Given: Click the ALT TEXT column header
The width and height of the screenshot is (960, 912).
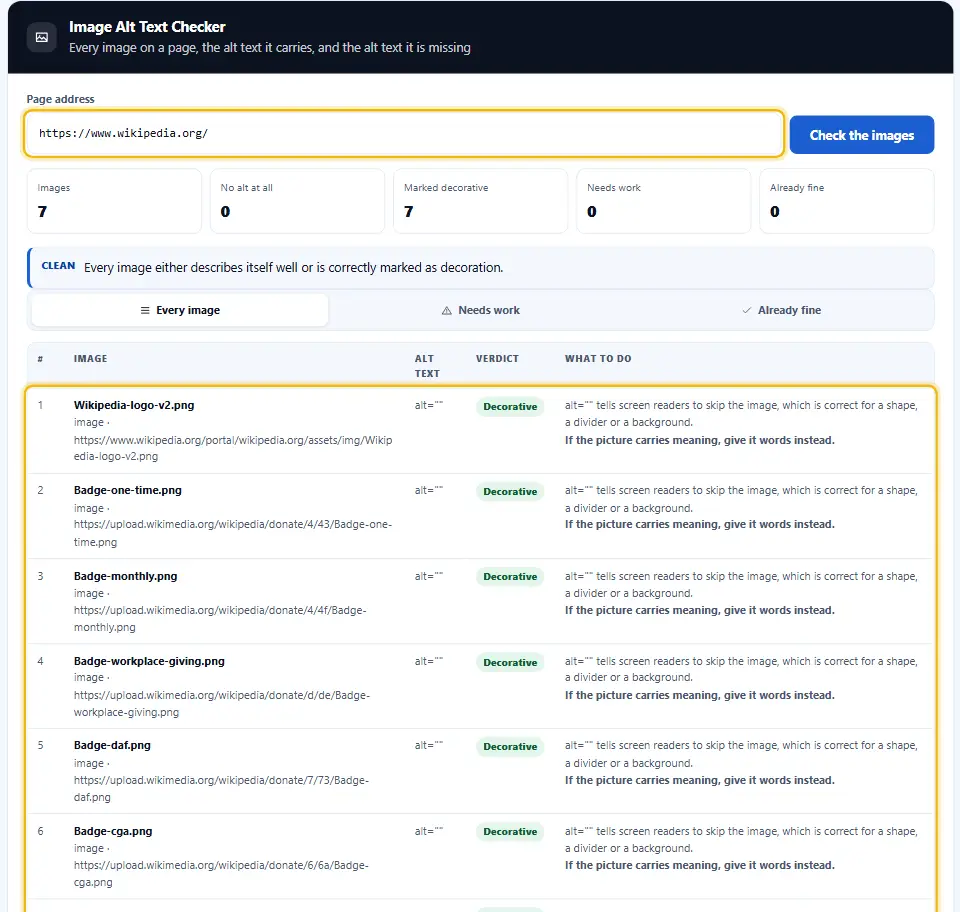Looking at the screenshot, I should click(427, 366).
